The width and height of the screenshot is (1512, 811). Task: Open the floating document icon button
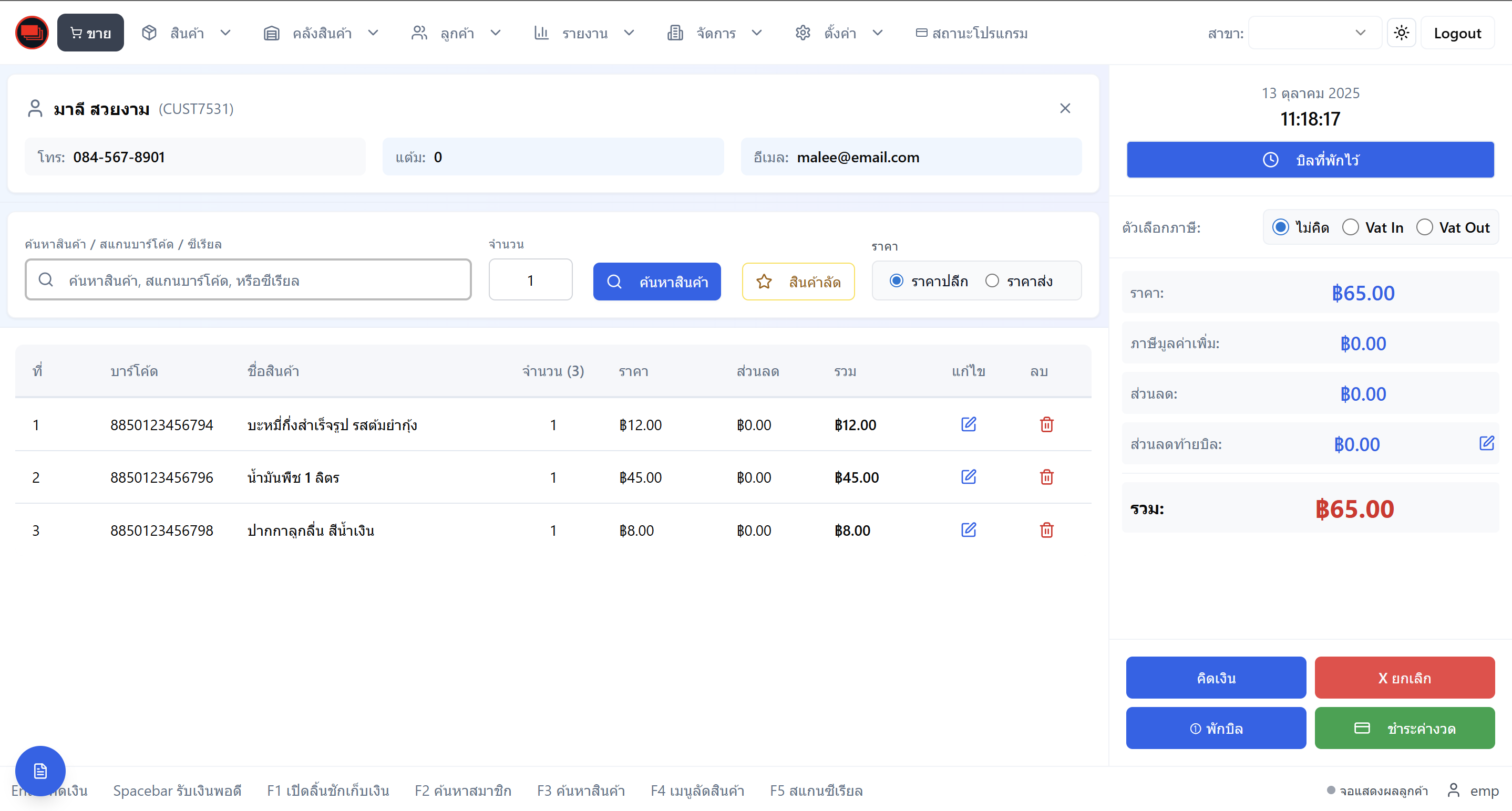point(40,771)
